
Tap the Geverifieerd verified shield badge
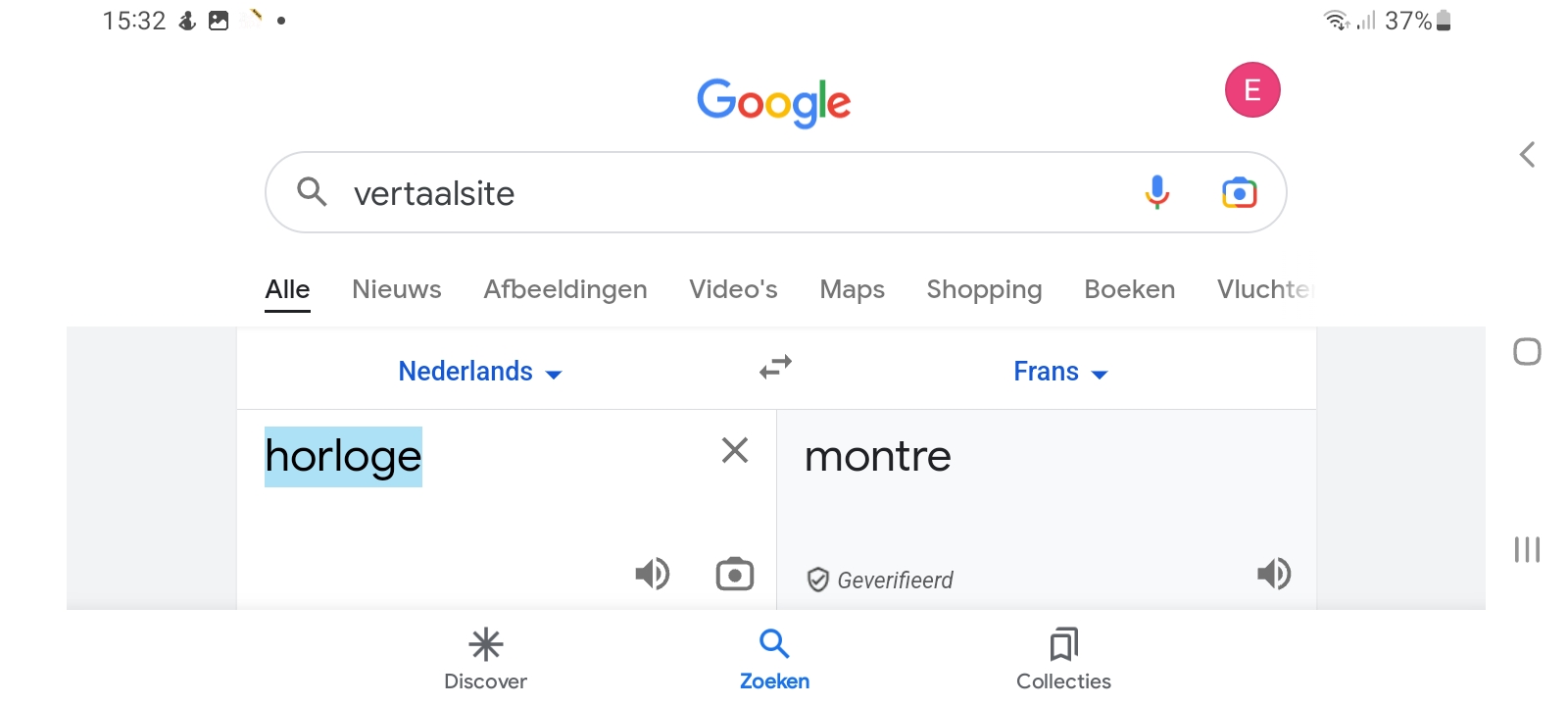pos(879,580)
